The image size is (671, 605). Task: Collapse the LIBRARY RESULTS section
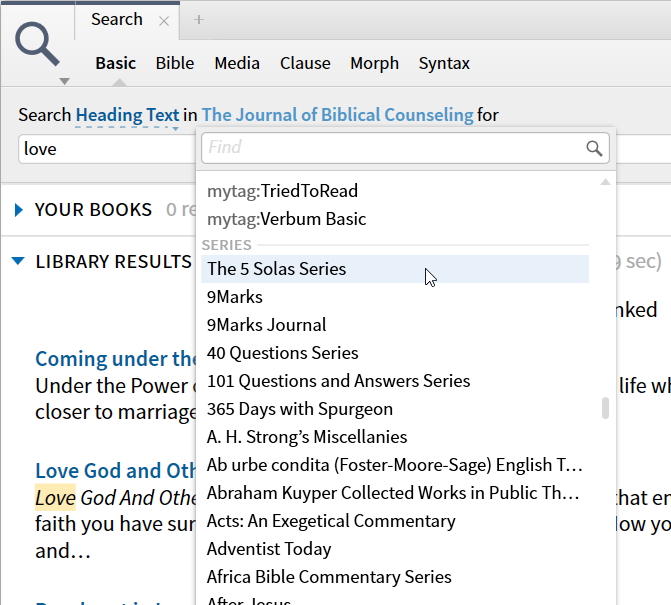(18, 261)
